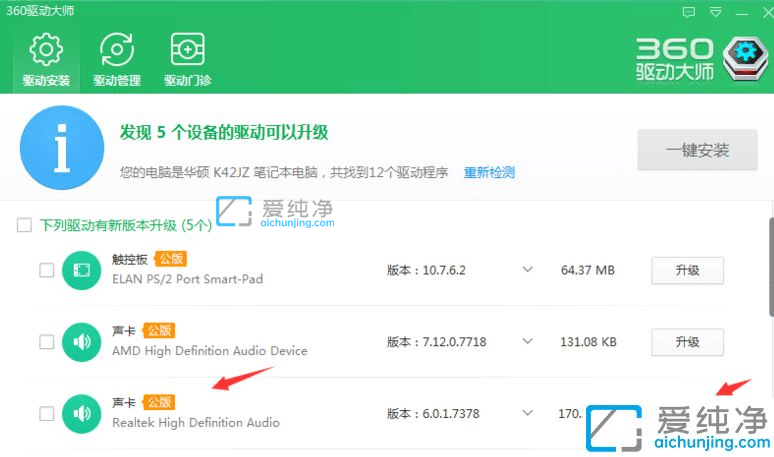Click the blue info circle icon
Image resolution: width=774 pixels, height=457 pixels.
click(x=62, y=148)
